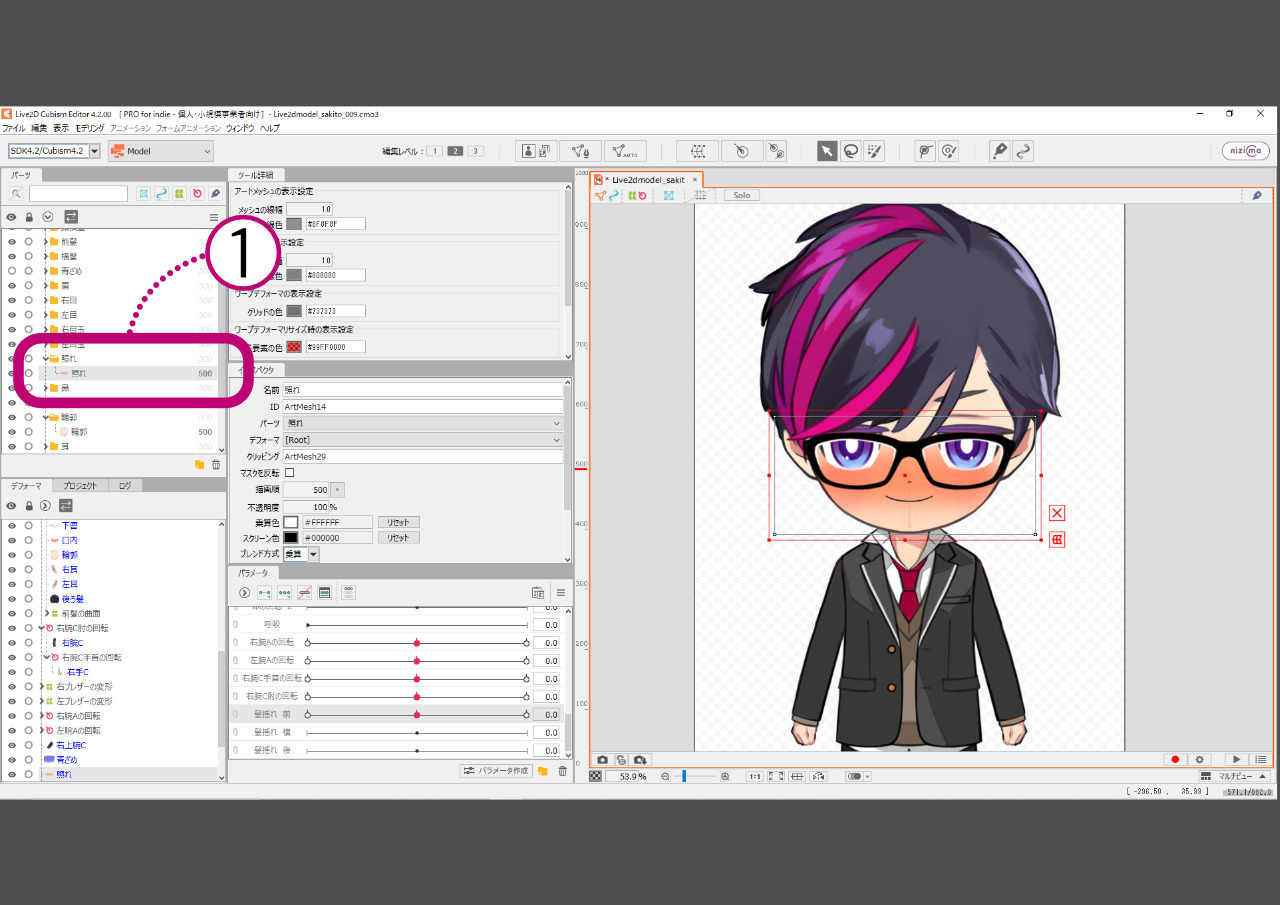Toggle visibility of 前髪 parts folder
The width and height of the screenshot is (1280, 905).
pyautogui.click(x=12, y=241)
